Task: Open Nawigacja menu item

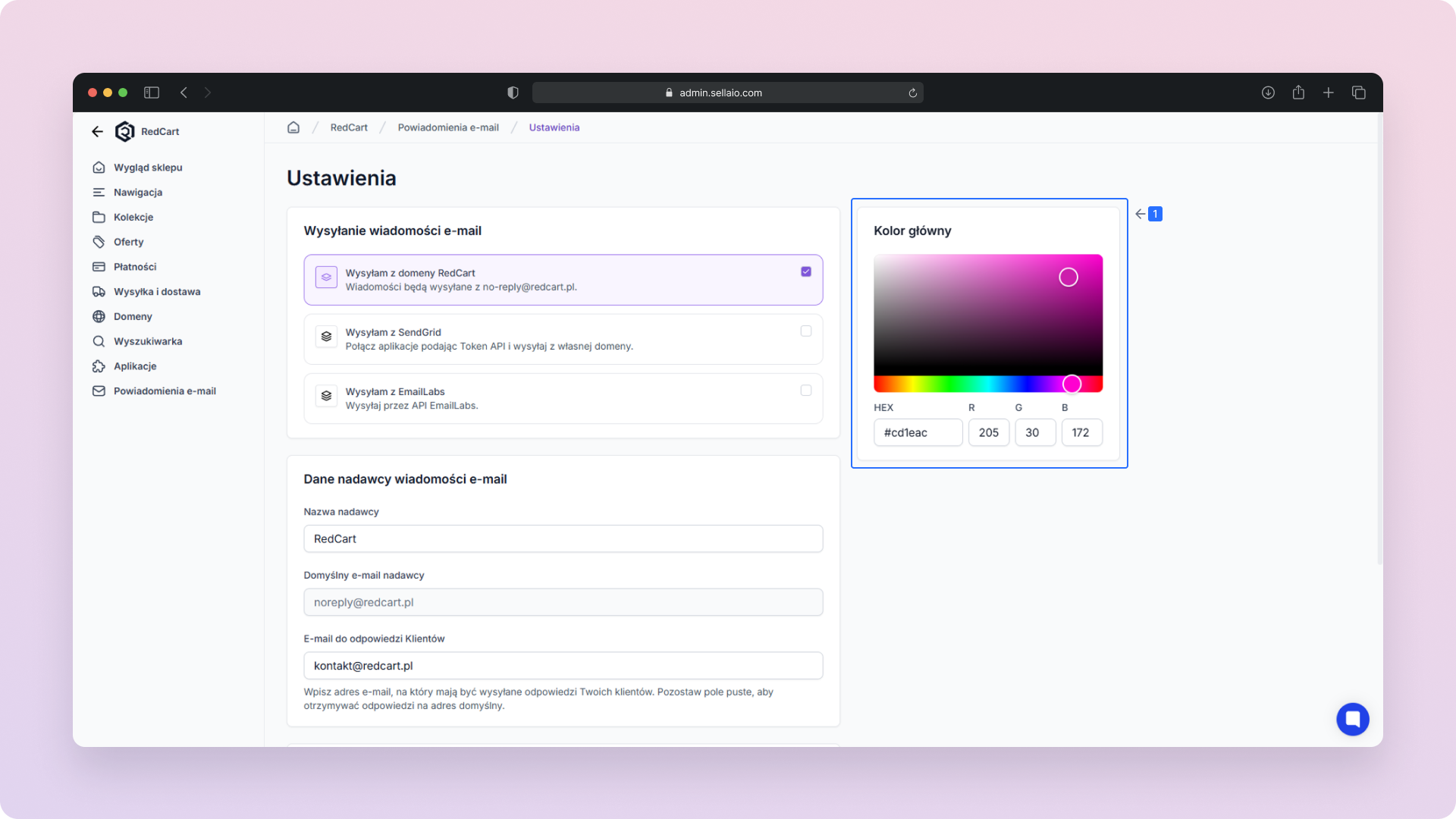Action: (x=138, y=193)
